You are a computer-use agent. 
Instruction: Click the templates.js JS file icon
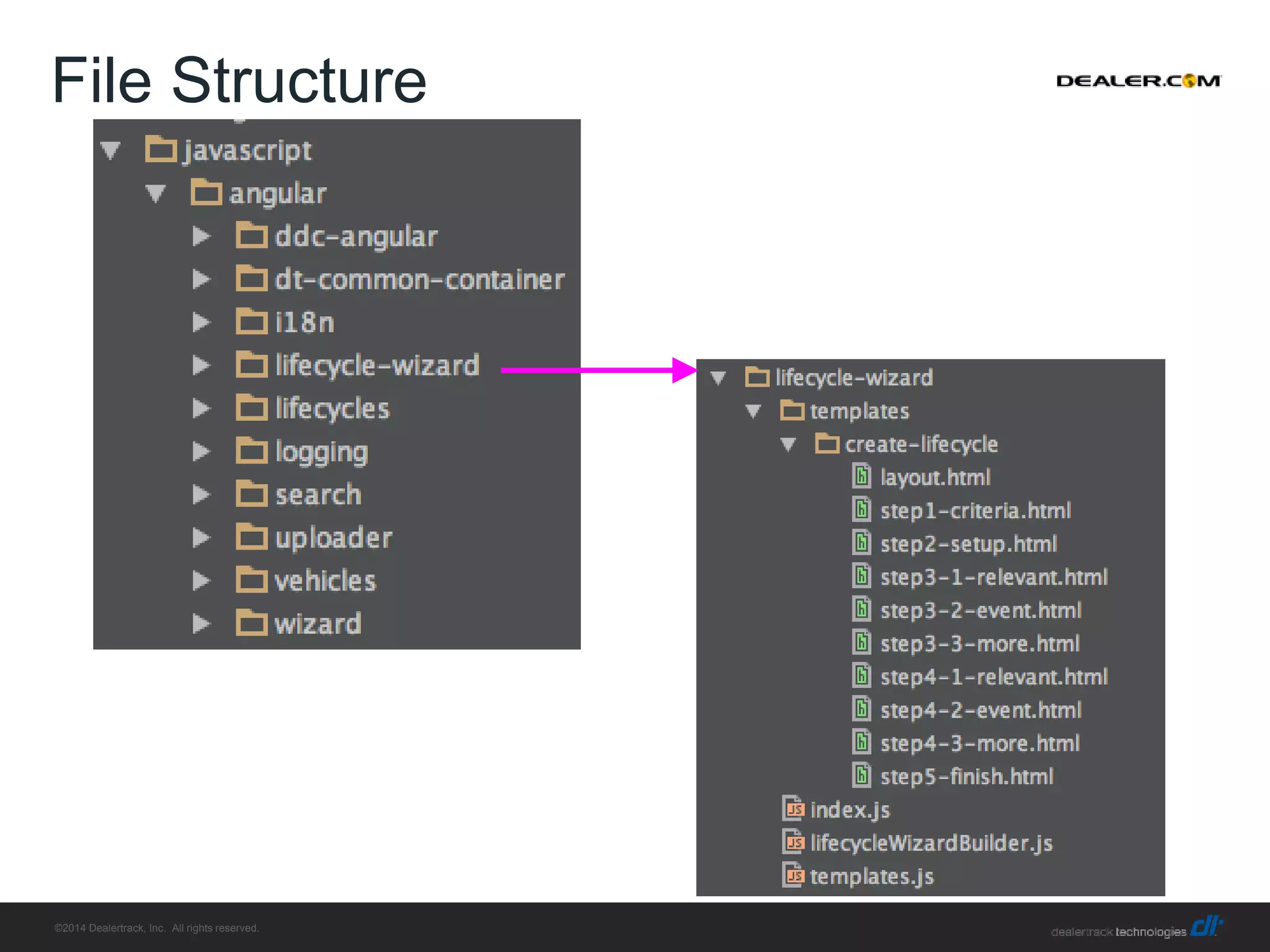point(793,875)
